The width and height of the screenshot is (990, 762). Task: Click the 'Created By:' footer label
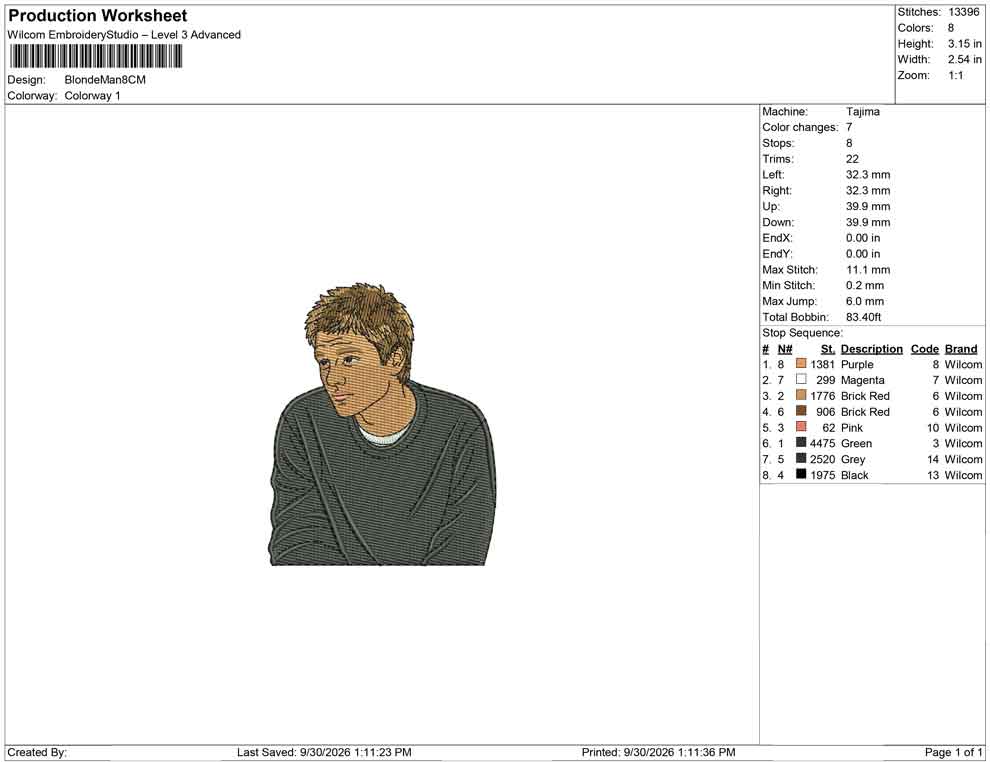tap(37, 753)
